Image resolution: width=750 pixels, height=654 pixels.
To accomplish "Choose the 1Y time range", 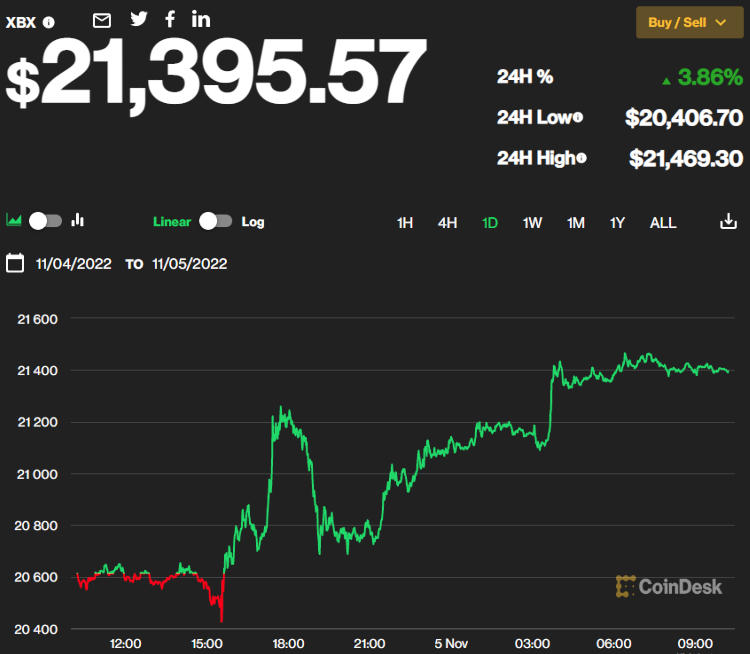I will click(x=618, y=222).
